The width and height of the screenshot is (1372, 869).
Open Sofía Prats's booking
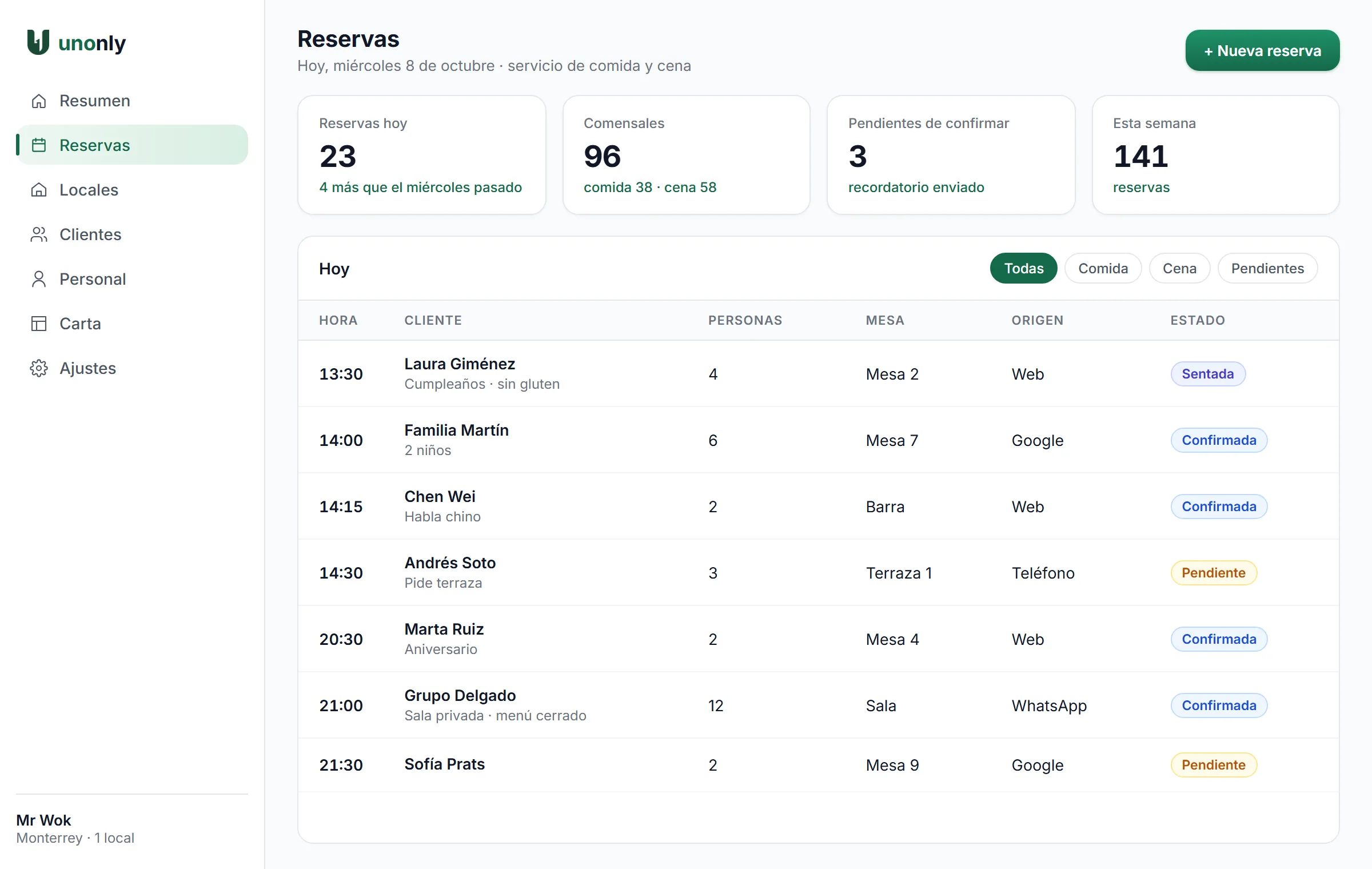818,765
